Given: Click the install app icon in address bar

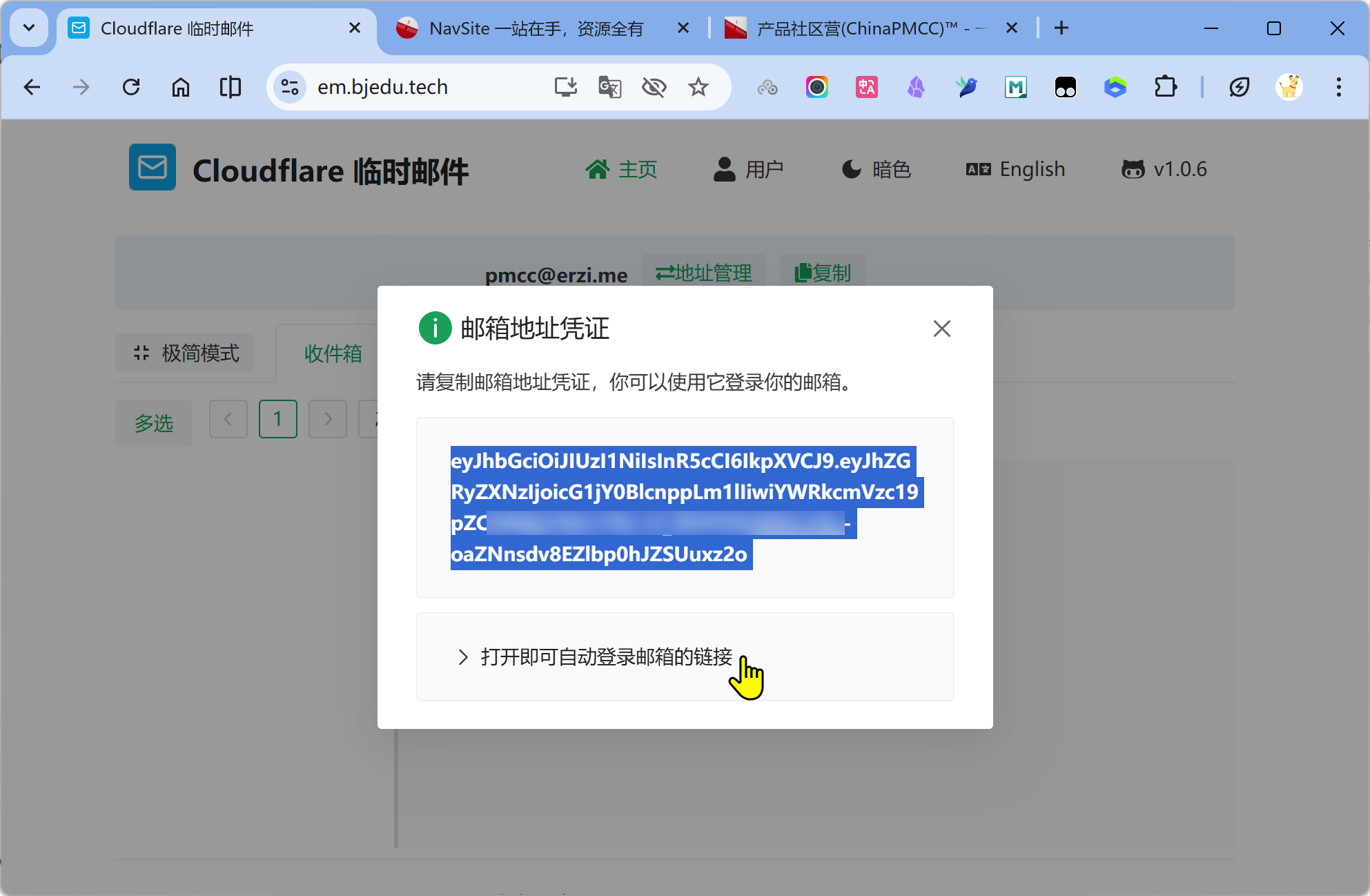Looking at the screenshot, I should pyautogui.click(x=566, y=87).
